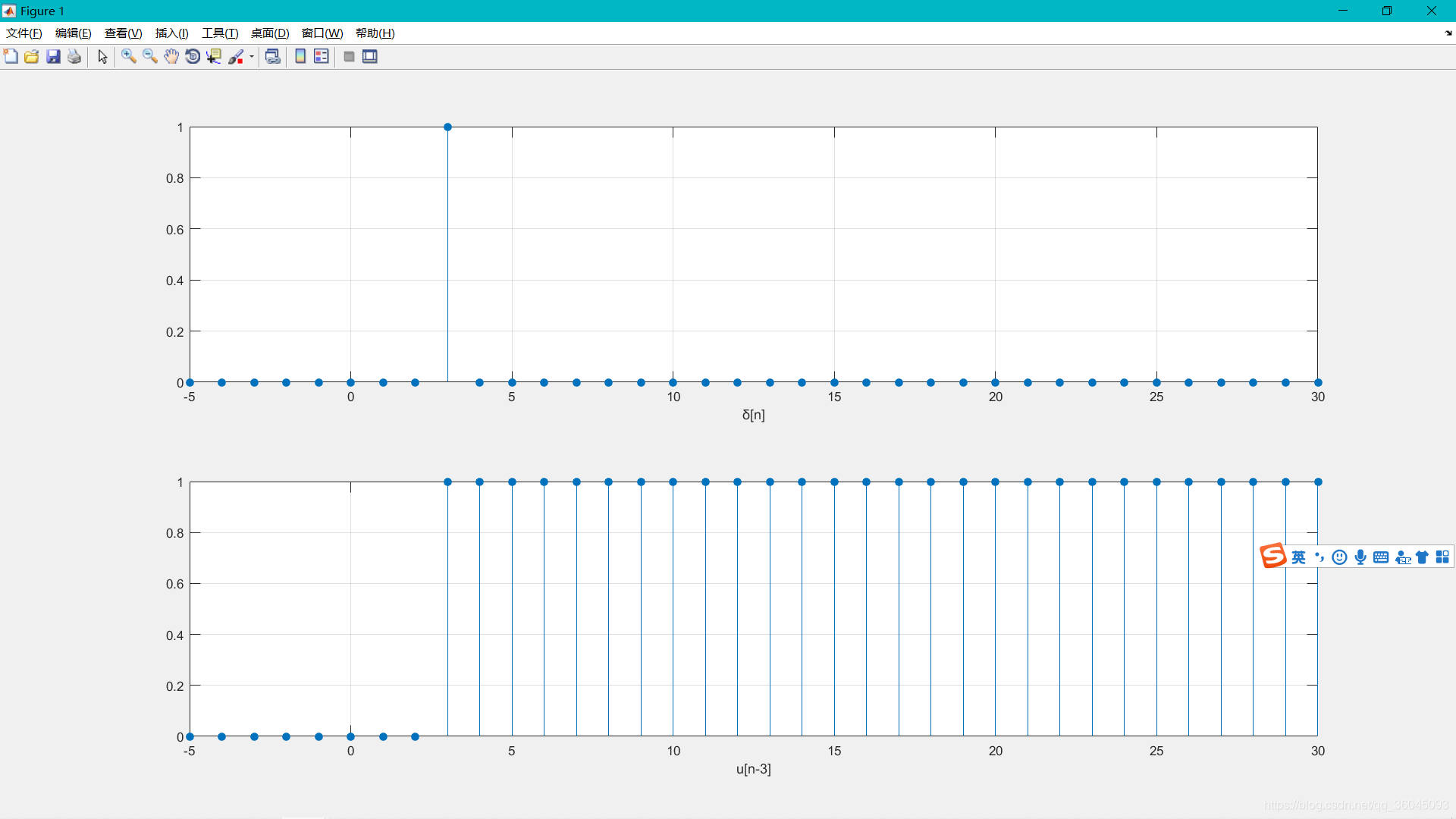Viewport: 1456px width, 819px height.
Task: Select the Rotate 3D tool
Action: pyautogui.click(x=193, y=57)
